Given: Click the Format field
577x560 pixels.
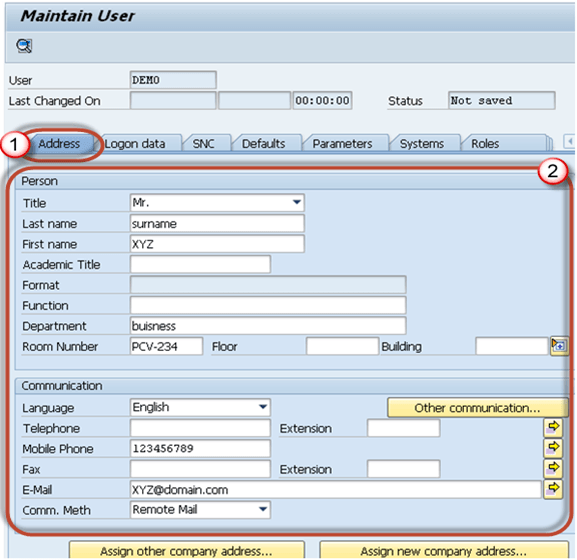Looking at the screenshot, I should pos(268,285).
